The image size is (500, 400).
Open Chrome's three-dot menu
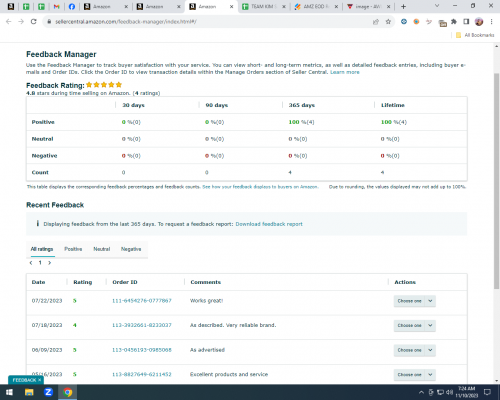coord(491,22)
